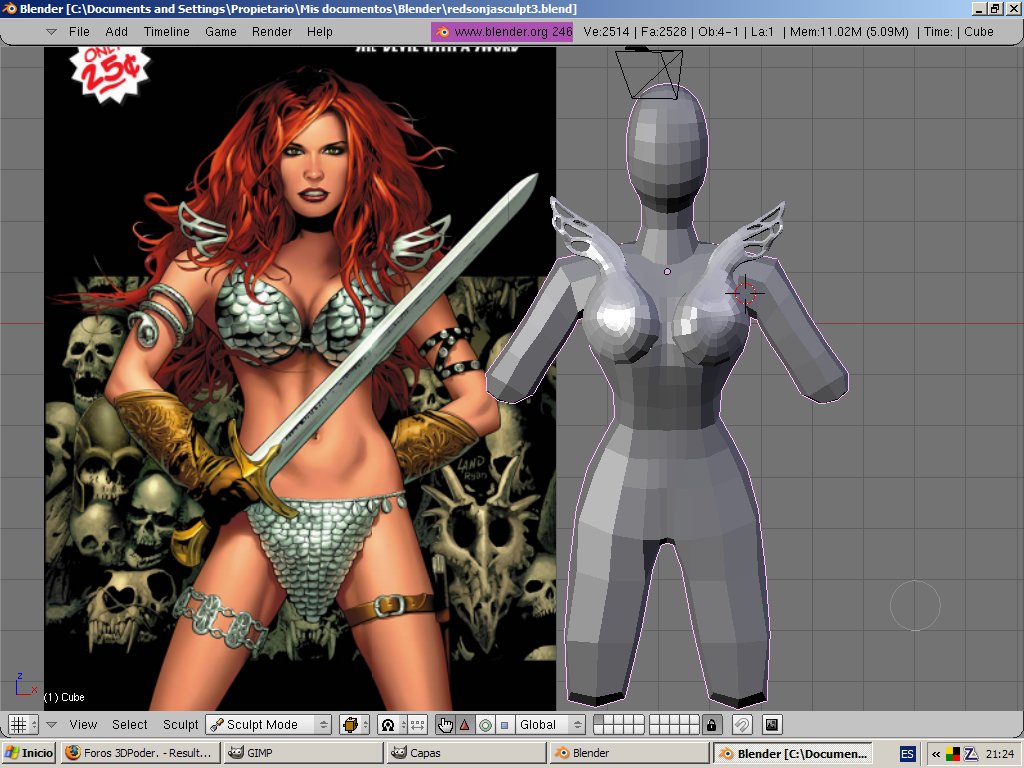Screen dimensions: 1024x768
Task: Click the Mem:11.02M memory status text
Action: coord(849,31)
